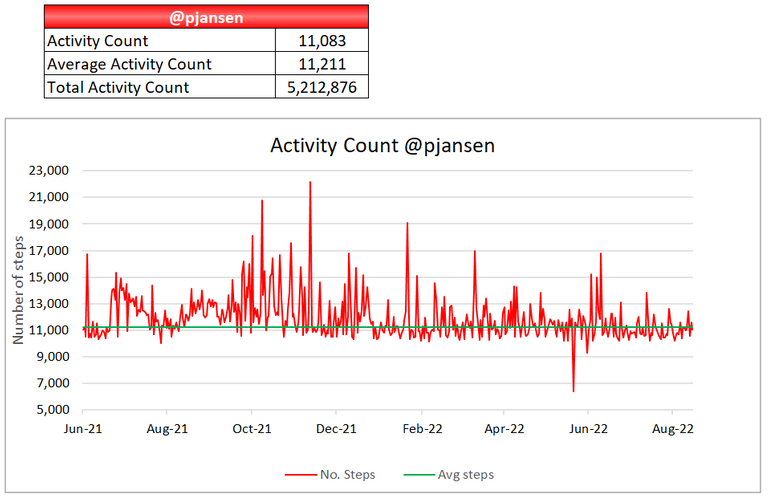Screen dimensions: 768x499
Task: Click the 17,000 y-axis label
Action: coord(48,251)
